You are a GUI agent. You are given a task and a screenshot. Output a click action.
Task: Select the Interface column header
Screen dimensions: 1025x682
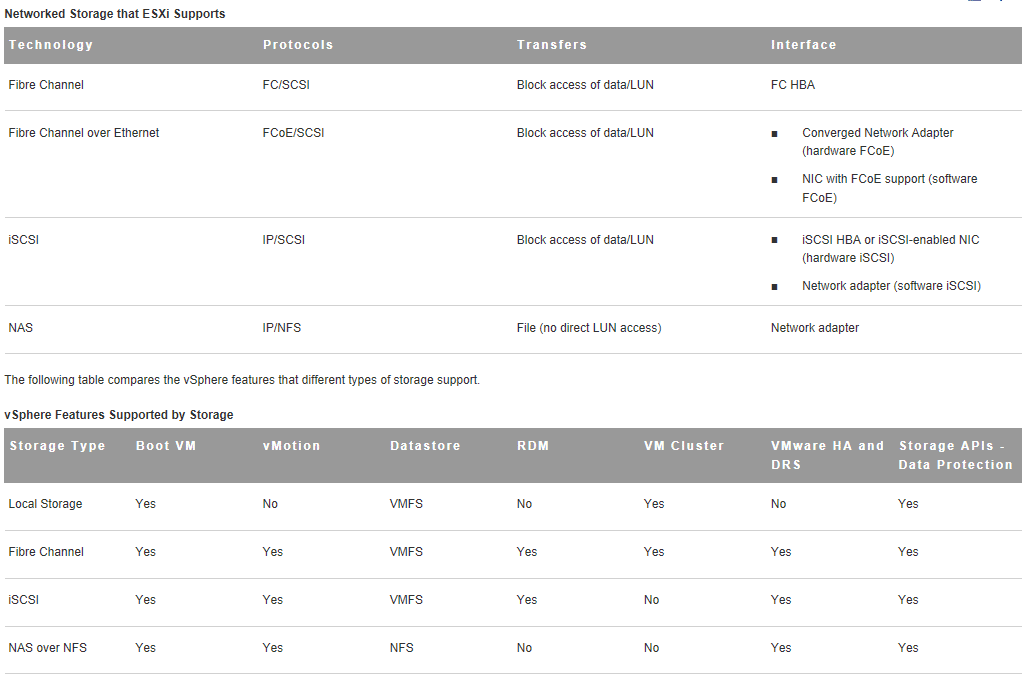click(803, 45)
